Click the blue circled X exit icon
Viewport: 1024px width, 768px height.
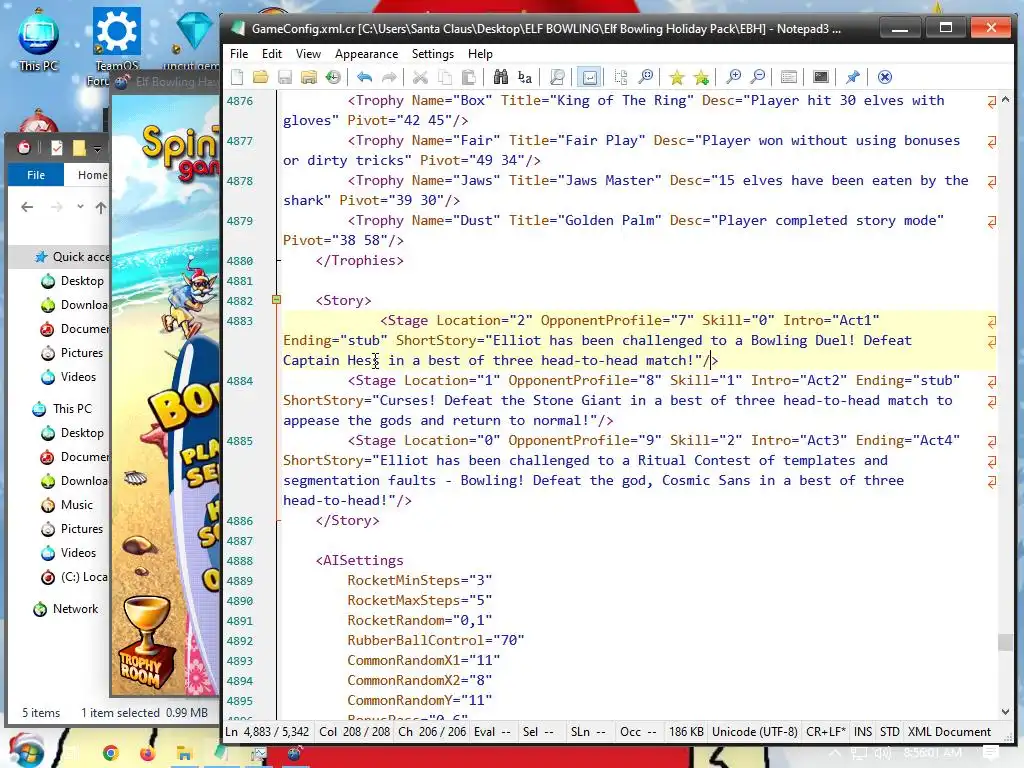click(x=884, y=77)
